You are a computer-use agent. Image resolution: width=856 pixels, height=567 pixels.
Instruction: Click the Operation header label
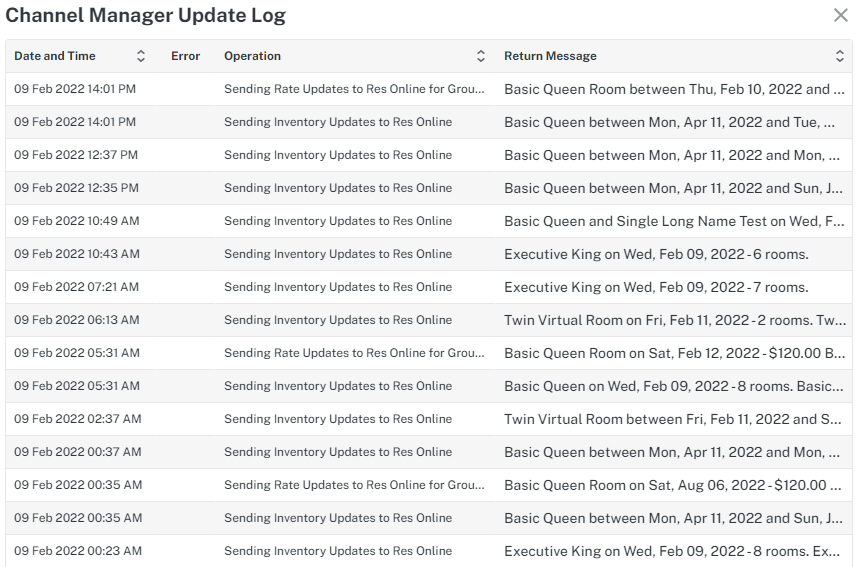[252, 56]
